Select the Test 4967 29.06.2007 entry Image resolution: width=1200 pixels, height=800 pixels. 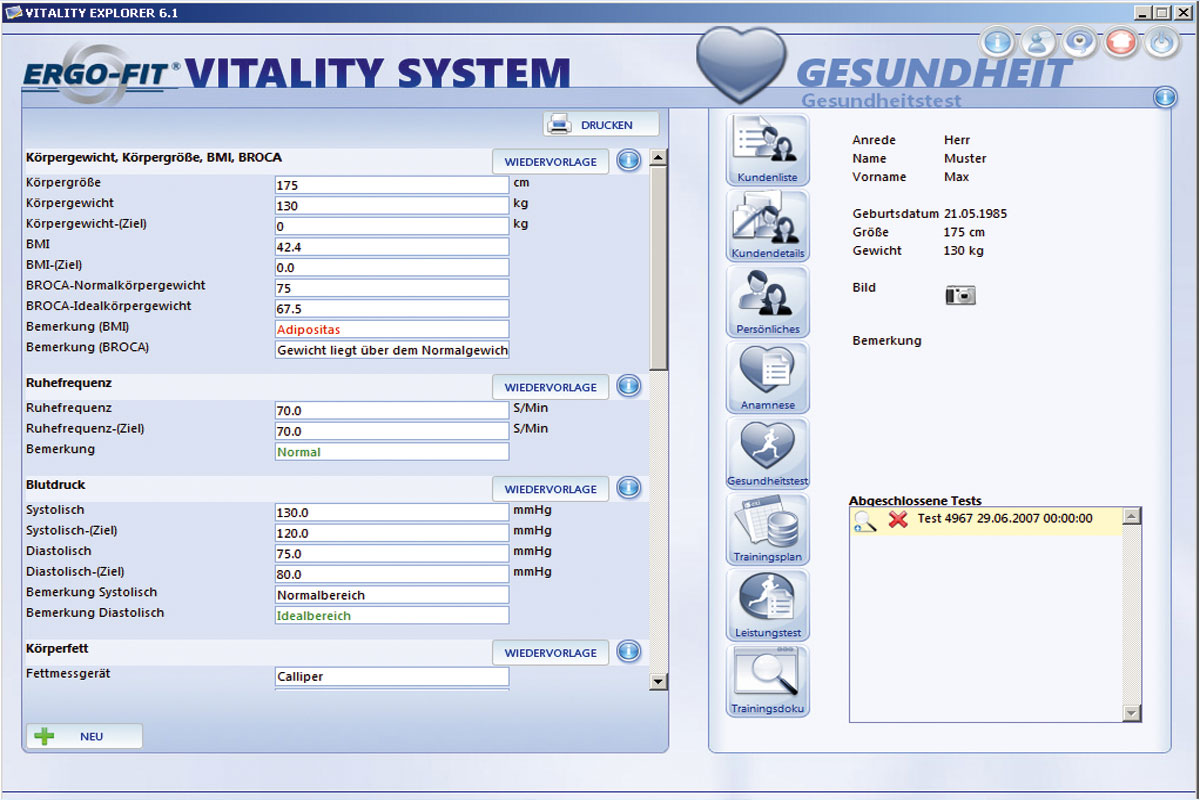click(x=986, y=521)
